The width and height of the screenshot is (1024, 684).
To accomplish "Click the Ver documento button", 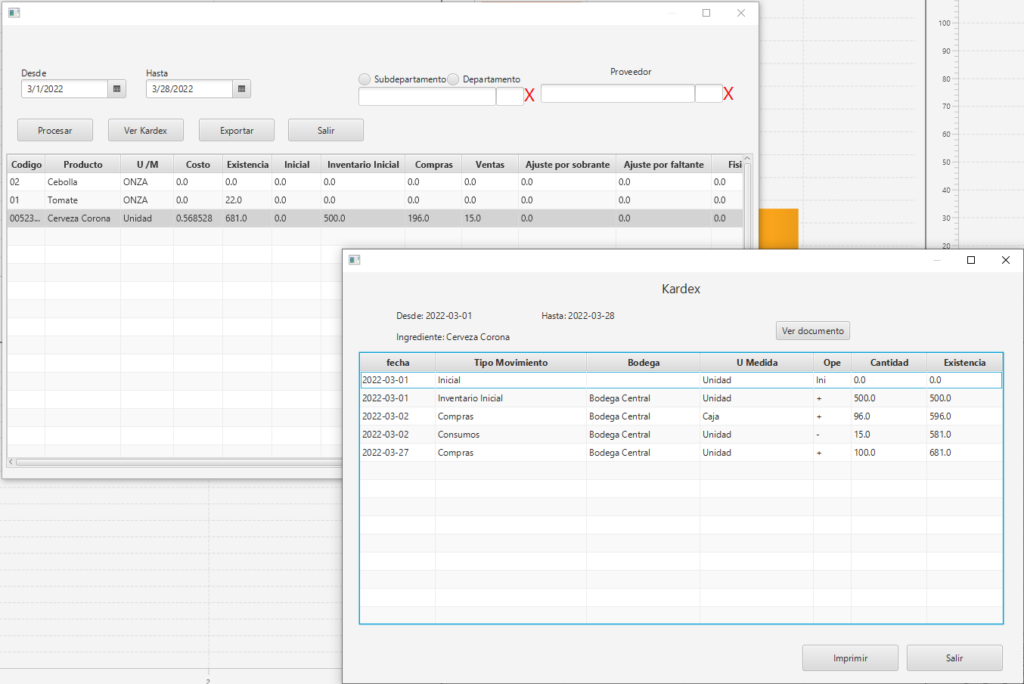I will pyautogui.click(x=812, y=331).
